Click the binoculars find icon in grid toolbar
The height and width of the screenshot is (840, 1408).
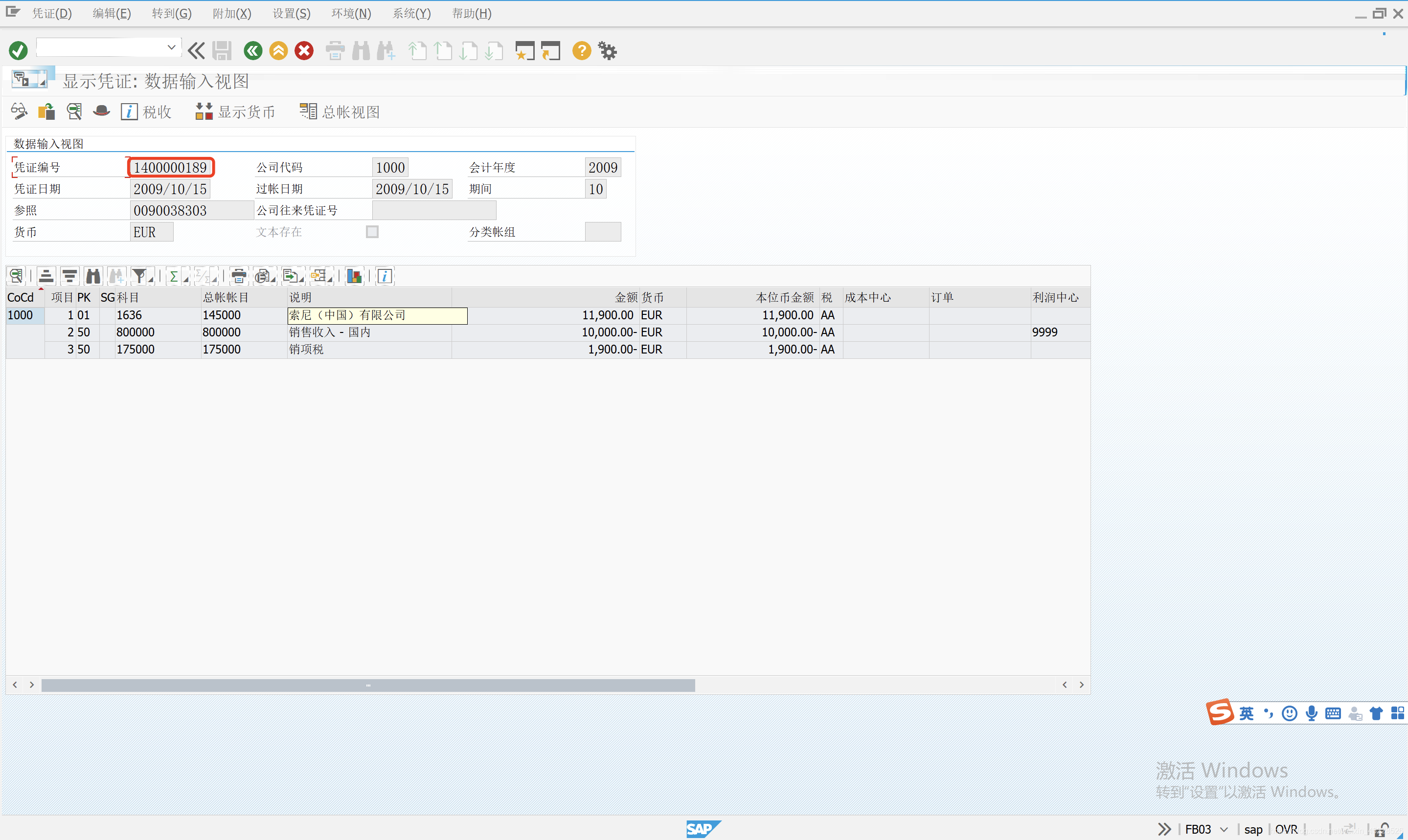pyautogui.click(x=93, y=276)
